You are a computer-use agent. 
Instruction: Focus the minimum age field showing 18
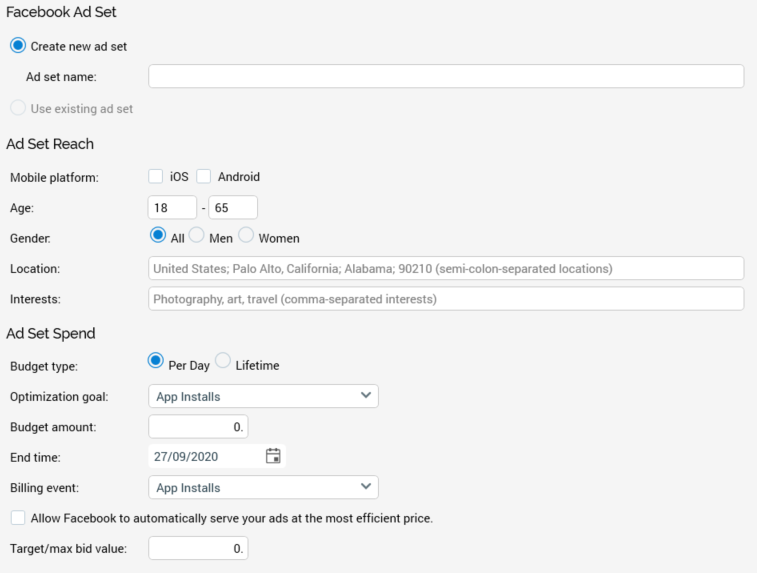pos(172,207)
